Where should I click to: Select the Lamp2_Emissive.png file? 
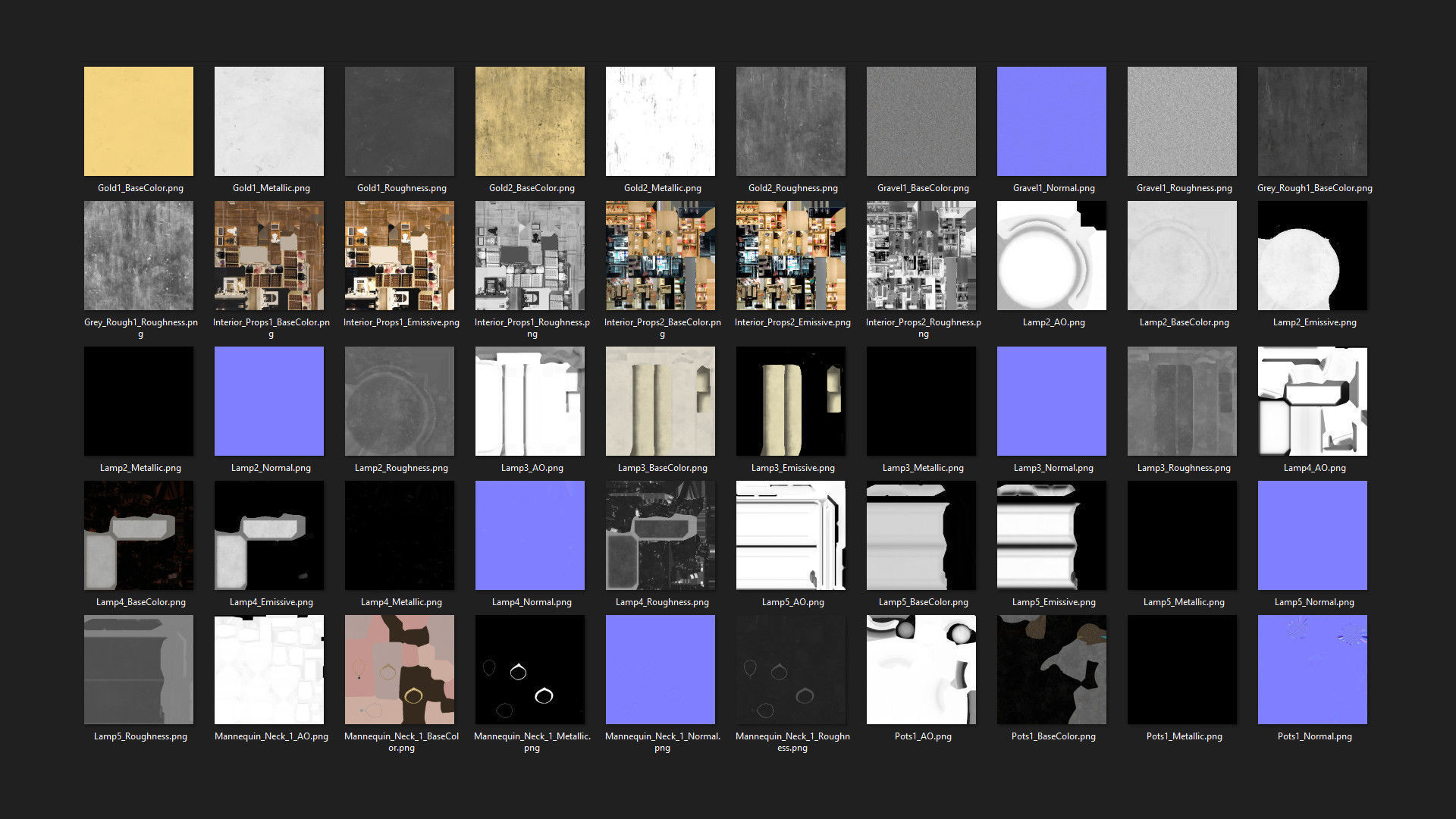[1313, 256]
